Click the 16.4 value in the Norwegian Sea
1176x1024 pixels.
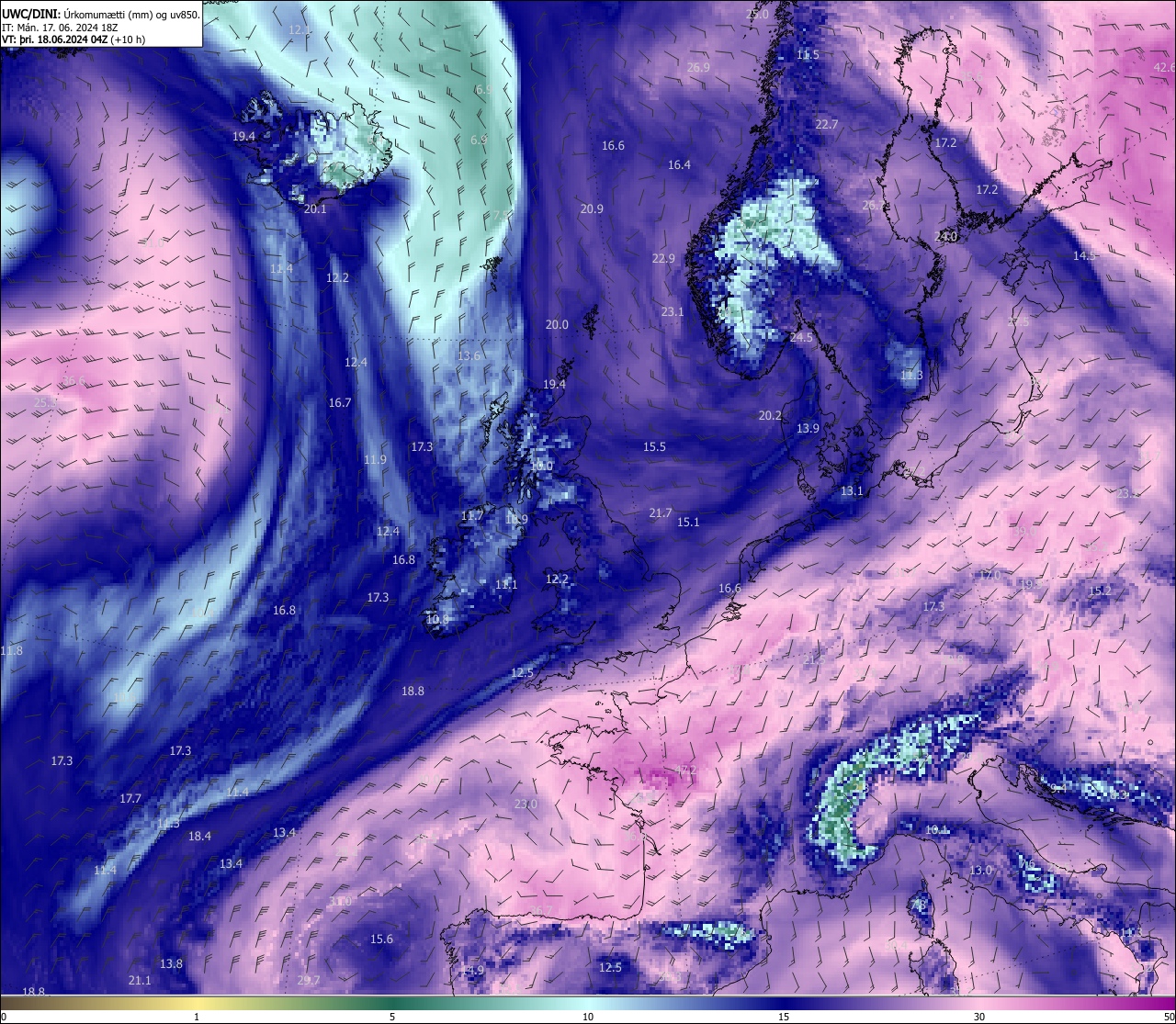(679, 165)
